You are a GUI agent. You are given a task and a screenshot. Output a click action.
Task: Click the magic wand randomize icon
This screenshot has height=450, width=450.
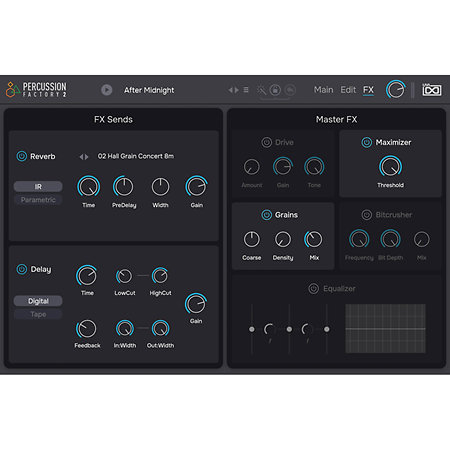(261, 90)
